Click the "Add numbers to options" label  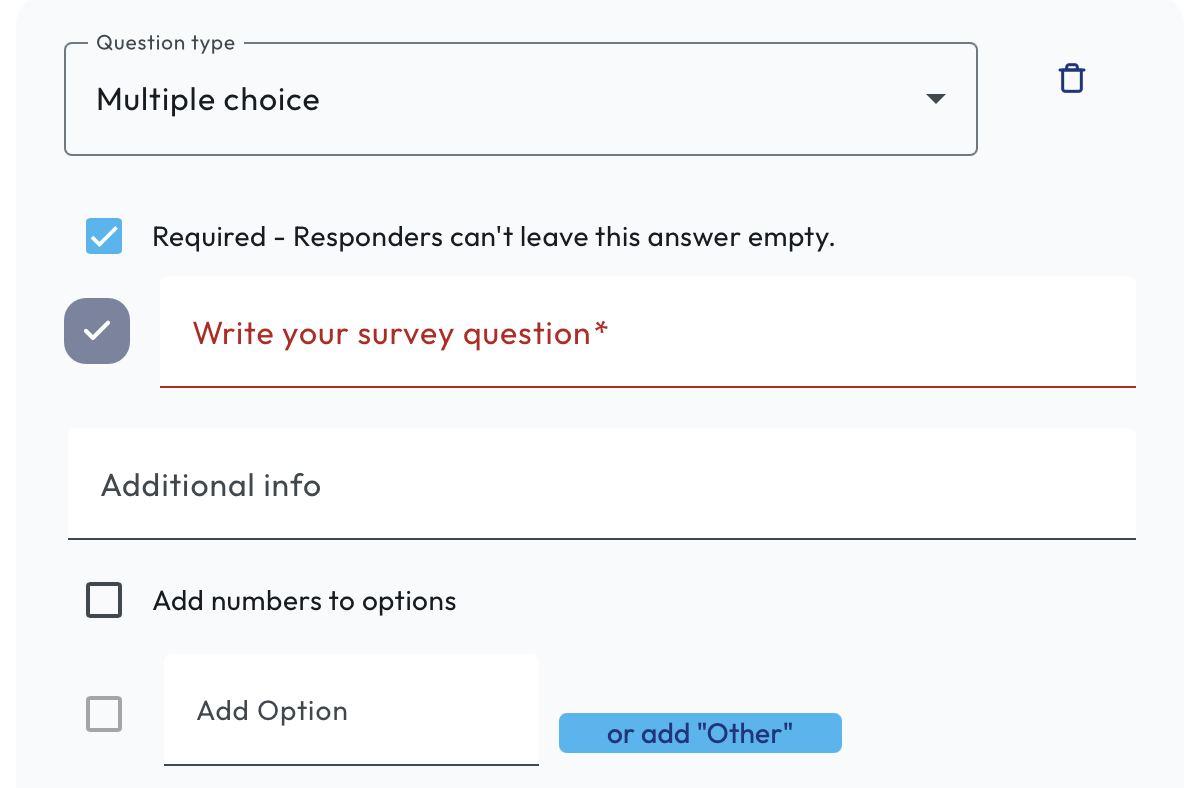point(304,601)
